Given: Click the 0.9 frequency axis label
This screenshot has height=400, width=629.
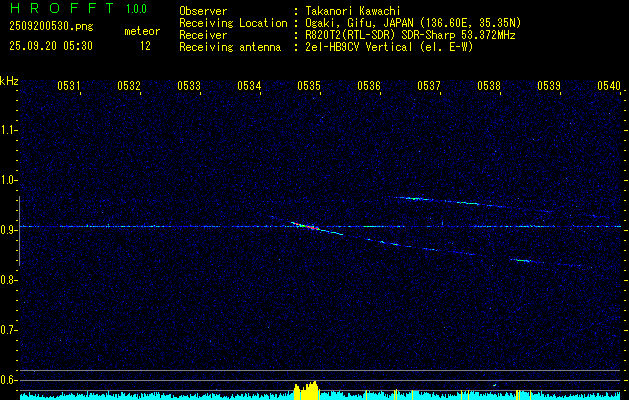Looking at the screenshot, I should [x=7, y=230].
